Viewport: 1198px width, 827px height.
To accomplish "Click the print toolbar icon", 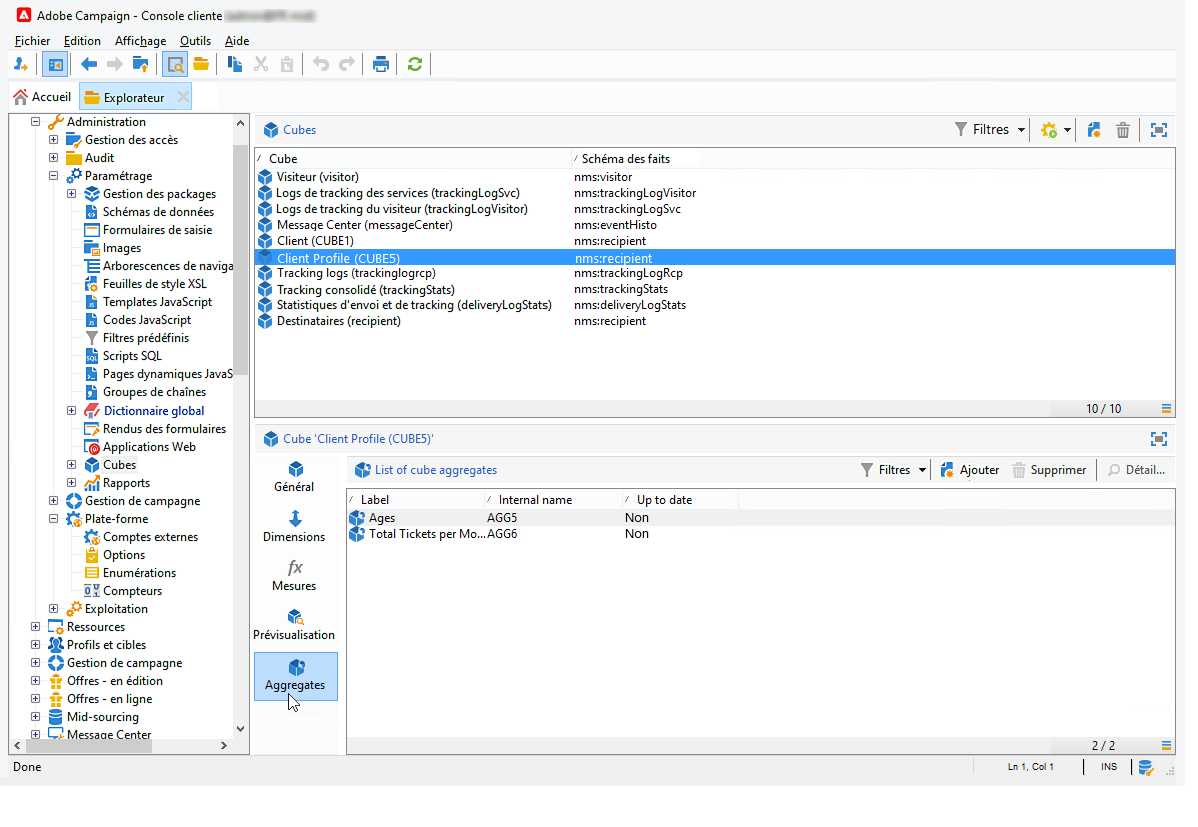I will tap(380, 64).
